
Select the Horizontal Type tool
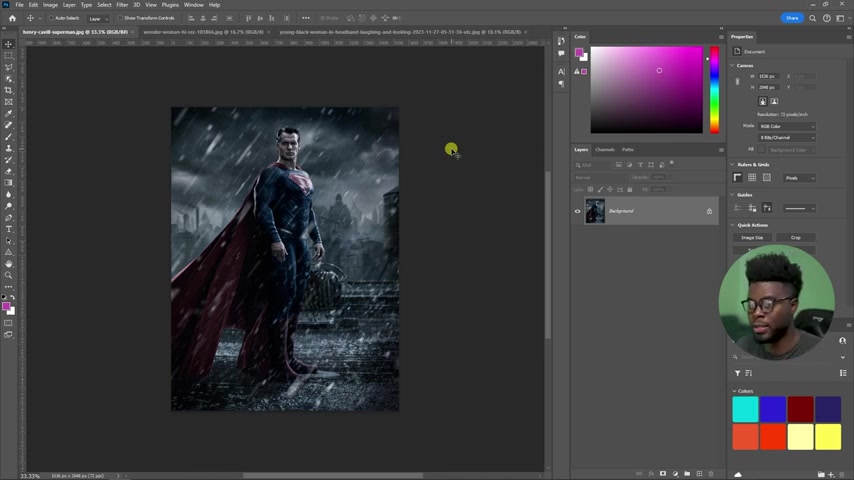click(x=8, y=229)
